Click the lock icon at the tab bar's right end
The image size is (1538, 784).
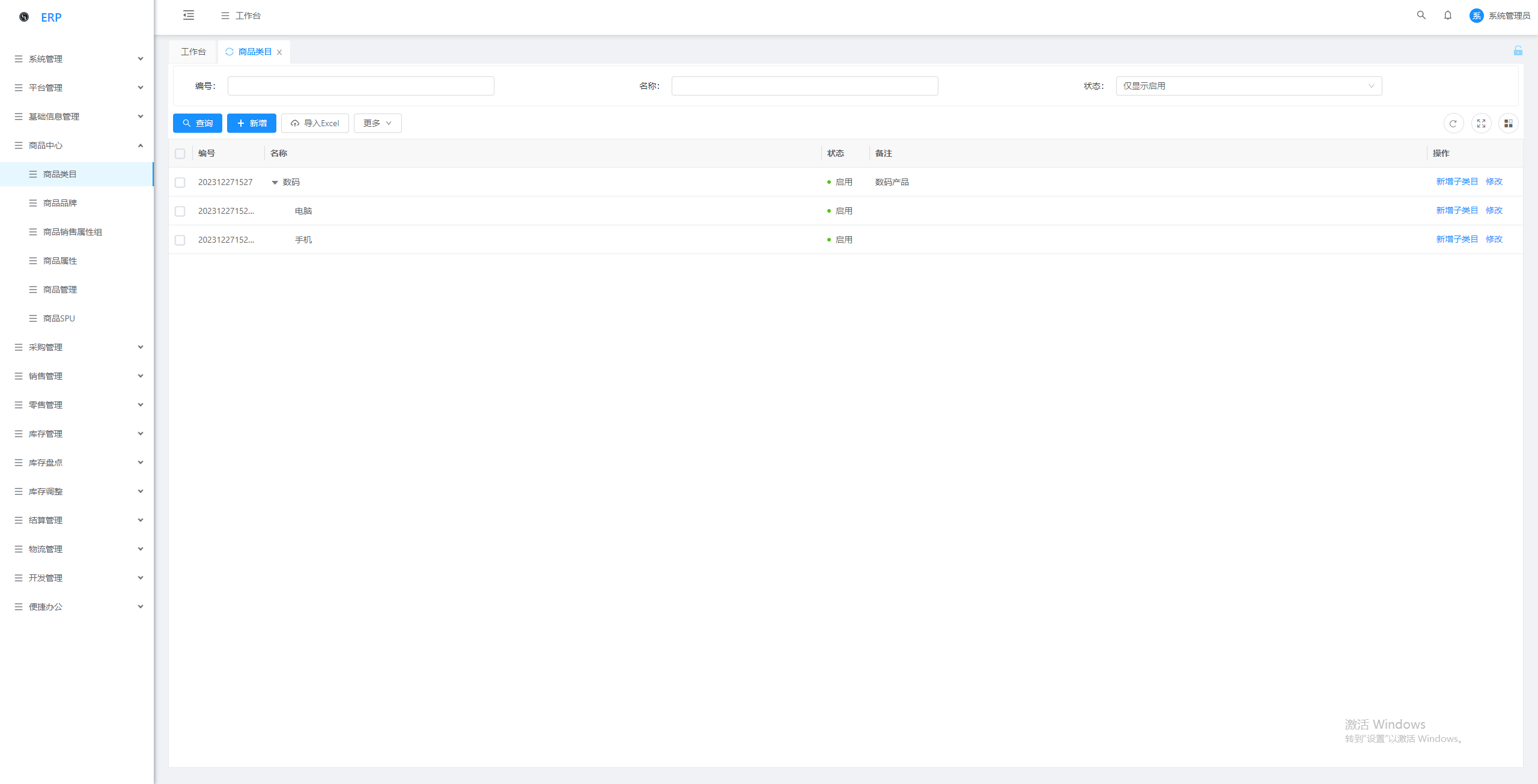[x=1518, y=51]
